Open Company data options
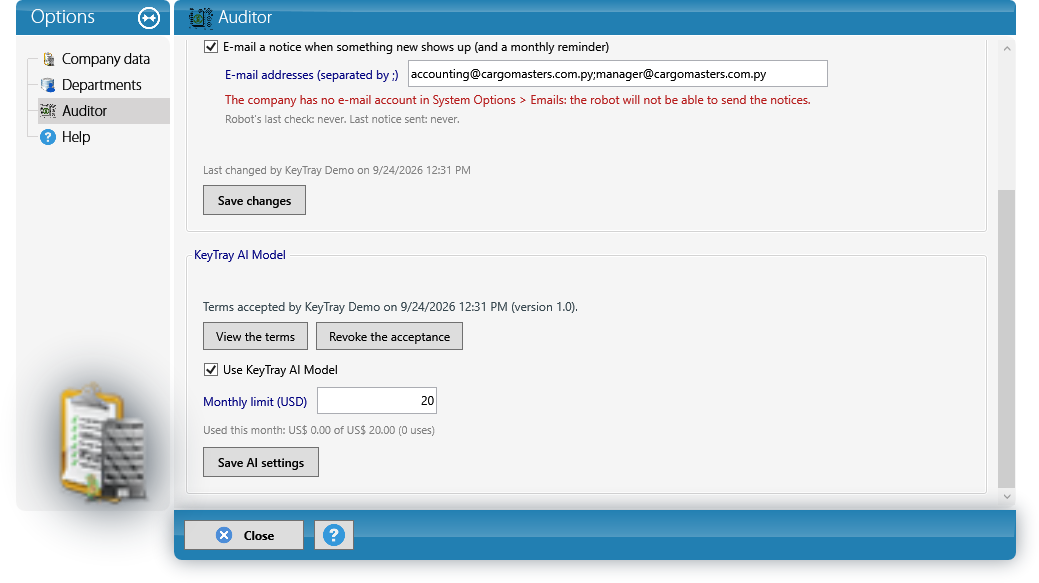 (105, 59)
